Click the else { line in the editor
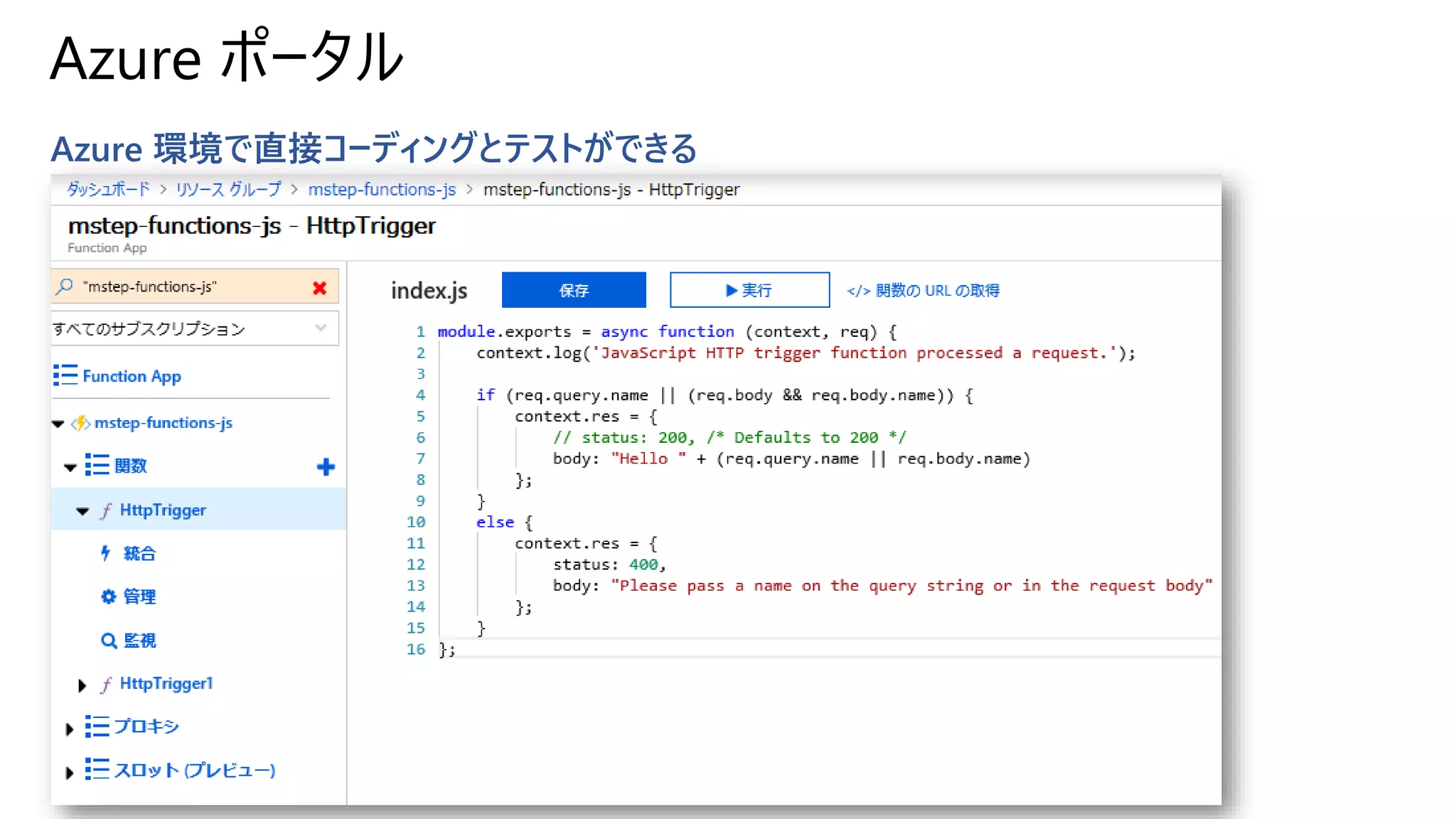 [x=504, y=523]
